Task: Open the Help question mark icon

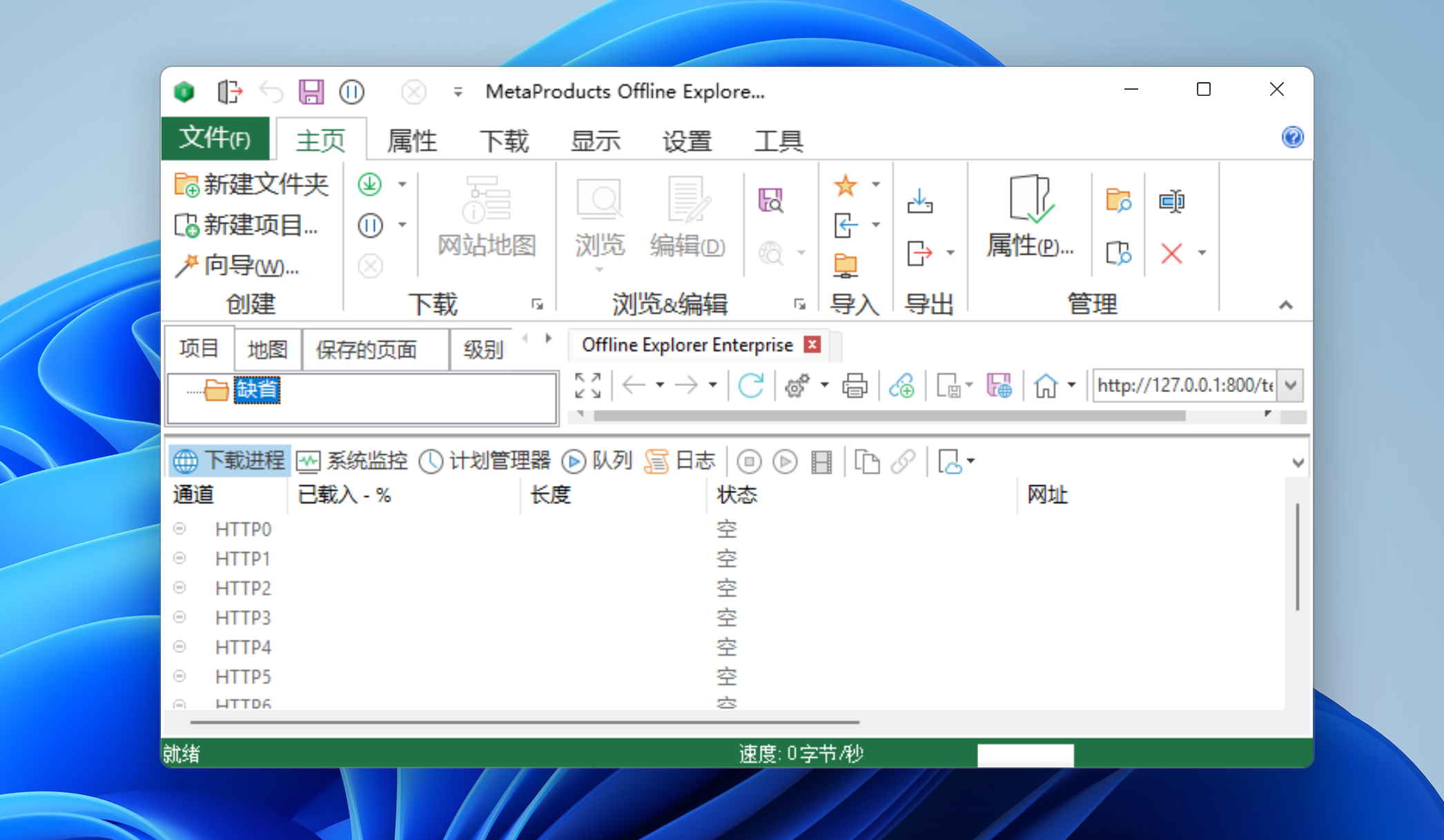Action: coord(1292,137)
